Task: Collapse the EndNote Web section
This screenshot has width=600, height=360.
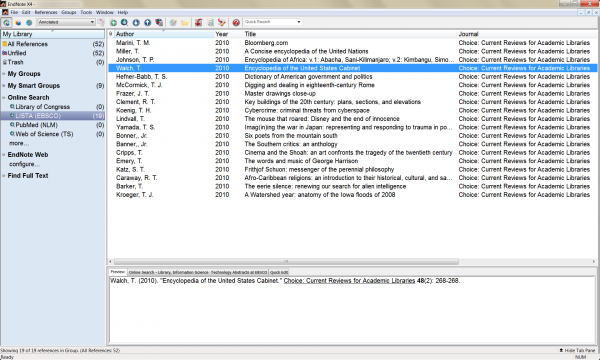Action: 3,155
